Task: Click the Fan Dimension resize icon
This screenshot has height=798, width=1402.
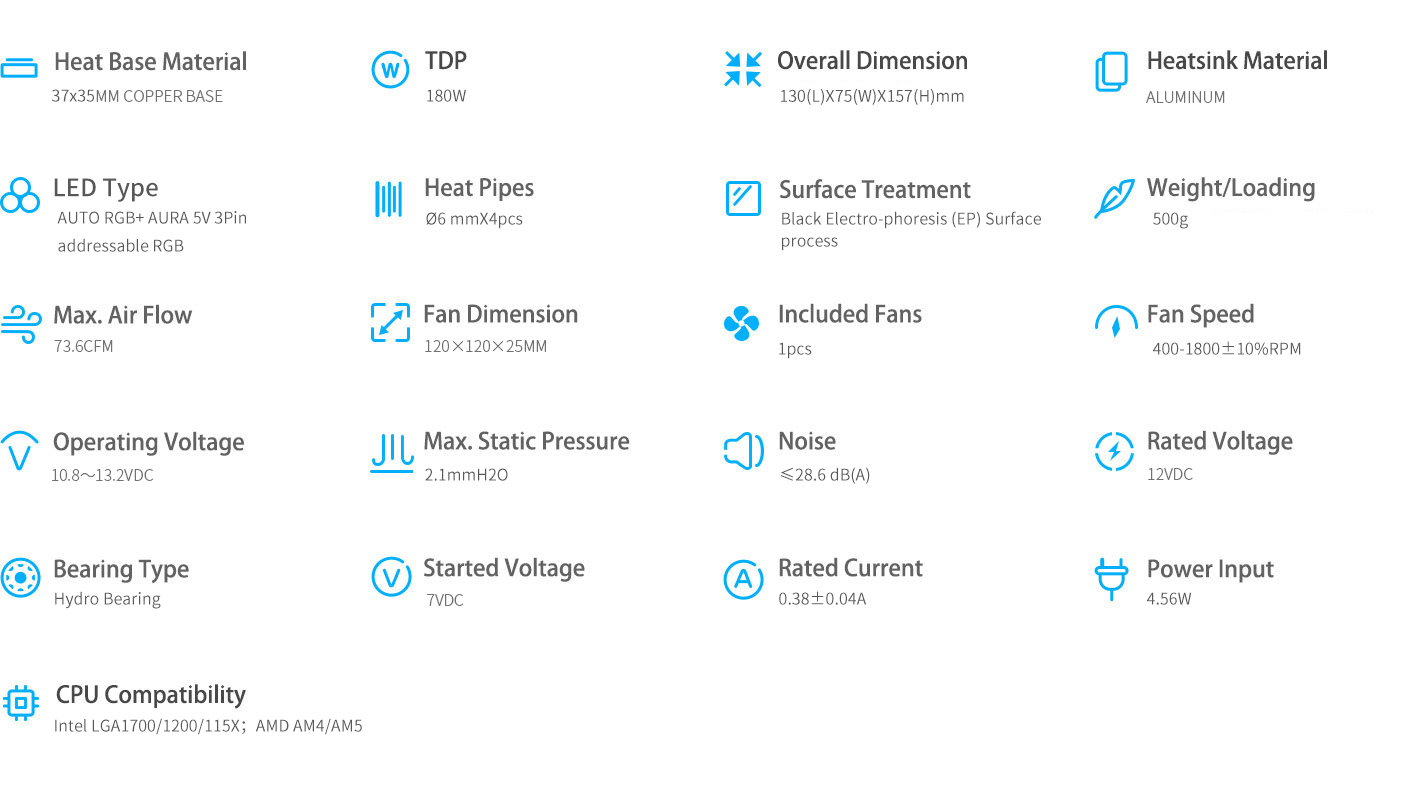Action: [390, 322]
